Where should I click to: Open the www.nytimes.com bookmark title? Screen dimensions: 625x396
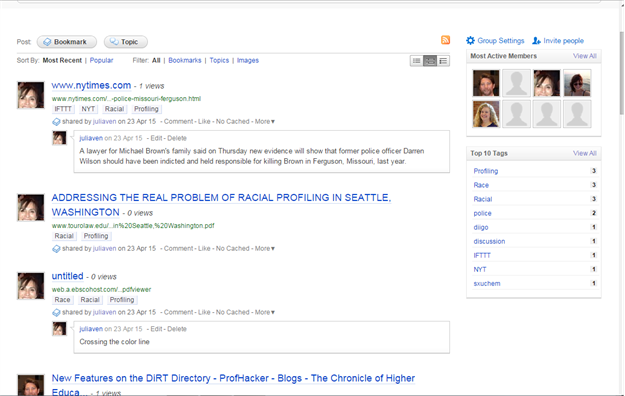(x=91, y=85)
